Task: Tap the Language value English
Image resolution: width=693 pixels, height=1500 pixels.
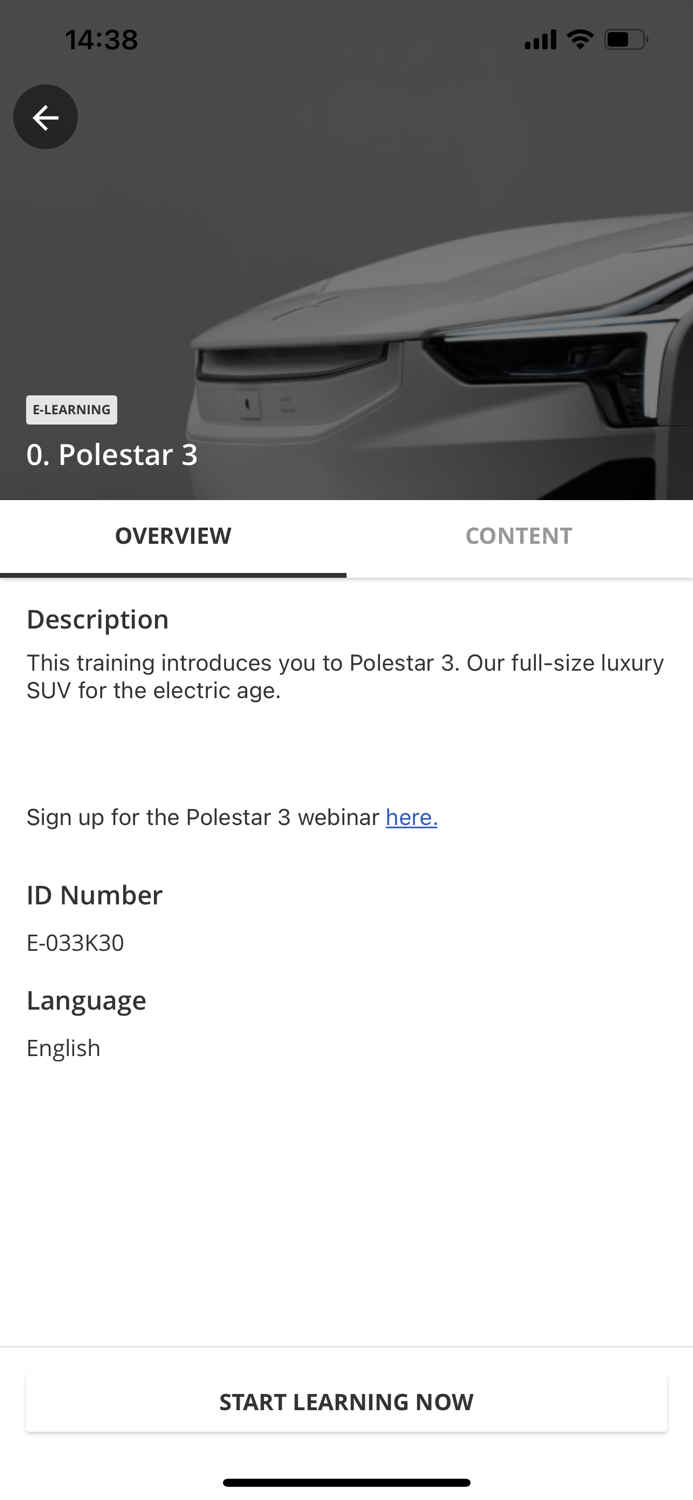Action: [63, 1048]
